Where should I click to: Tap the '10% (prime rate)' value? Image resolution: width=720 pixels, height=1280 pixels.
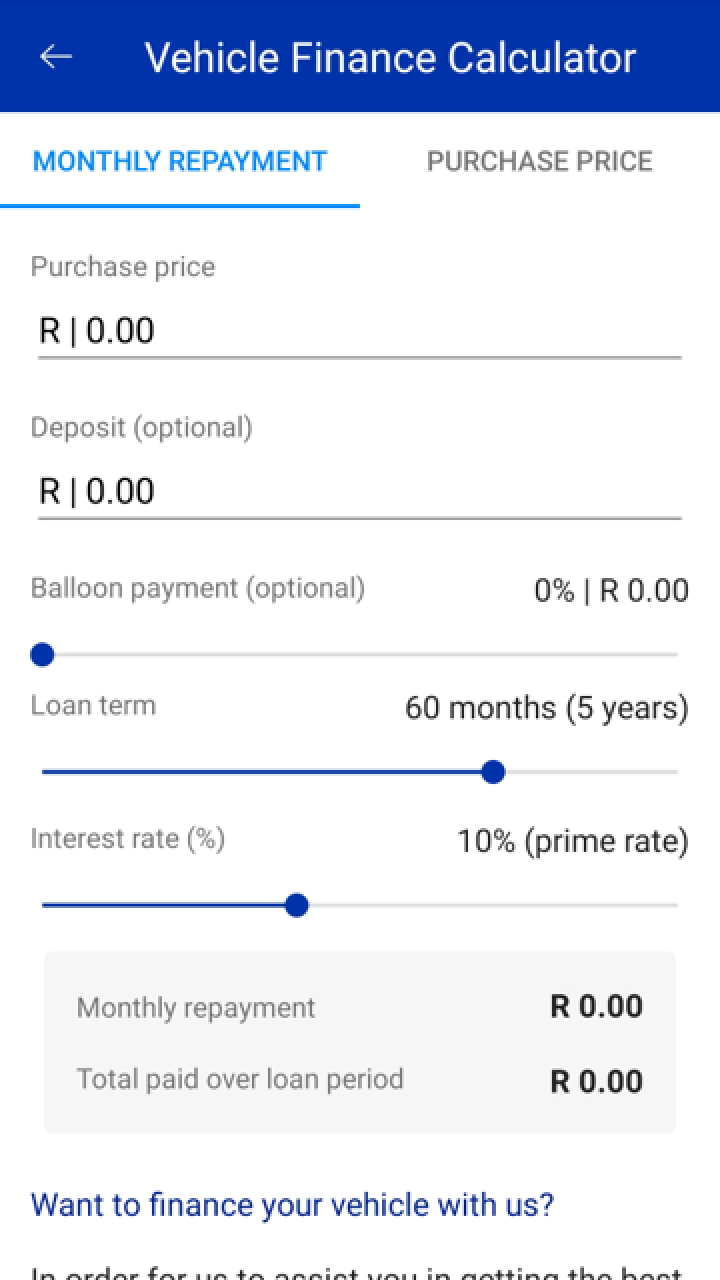click(573, 842)
